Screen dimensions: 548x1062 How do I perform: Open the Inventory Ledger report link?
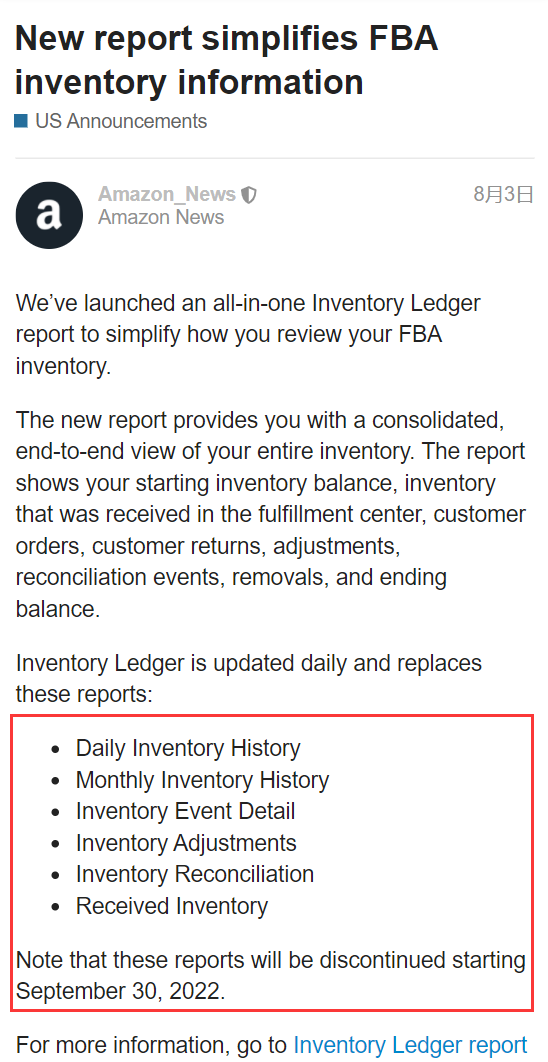click(410, 1045)
